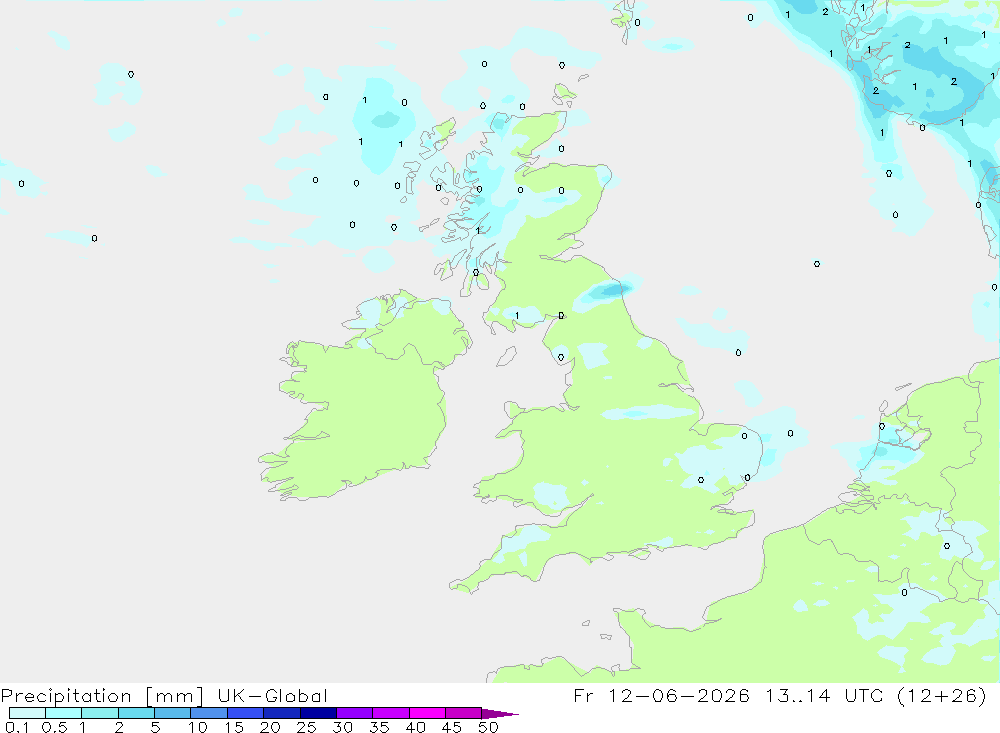Click the '1' value over southwest Scotland
The width and height of the screenshot is (1000, 733).
[517, 316]
